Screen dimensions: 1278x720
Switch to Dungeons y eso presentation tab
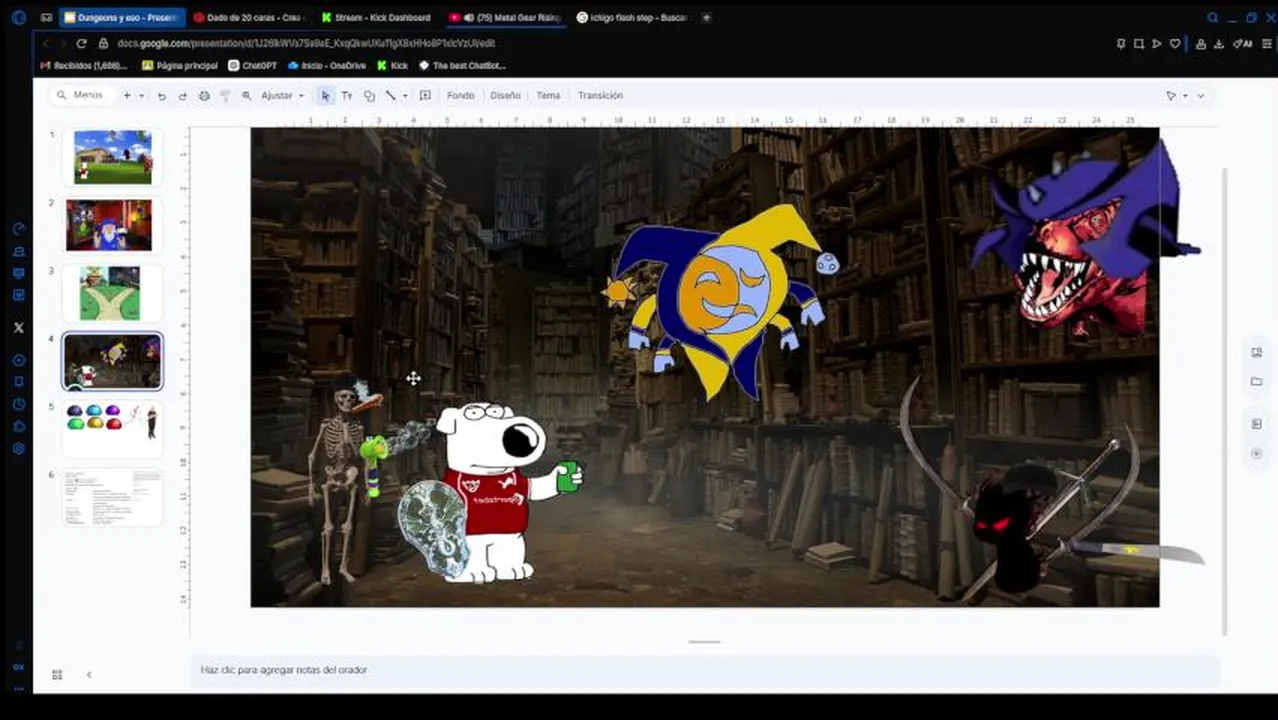tap(122, 18)
